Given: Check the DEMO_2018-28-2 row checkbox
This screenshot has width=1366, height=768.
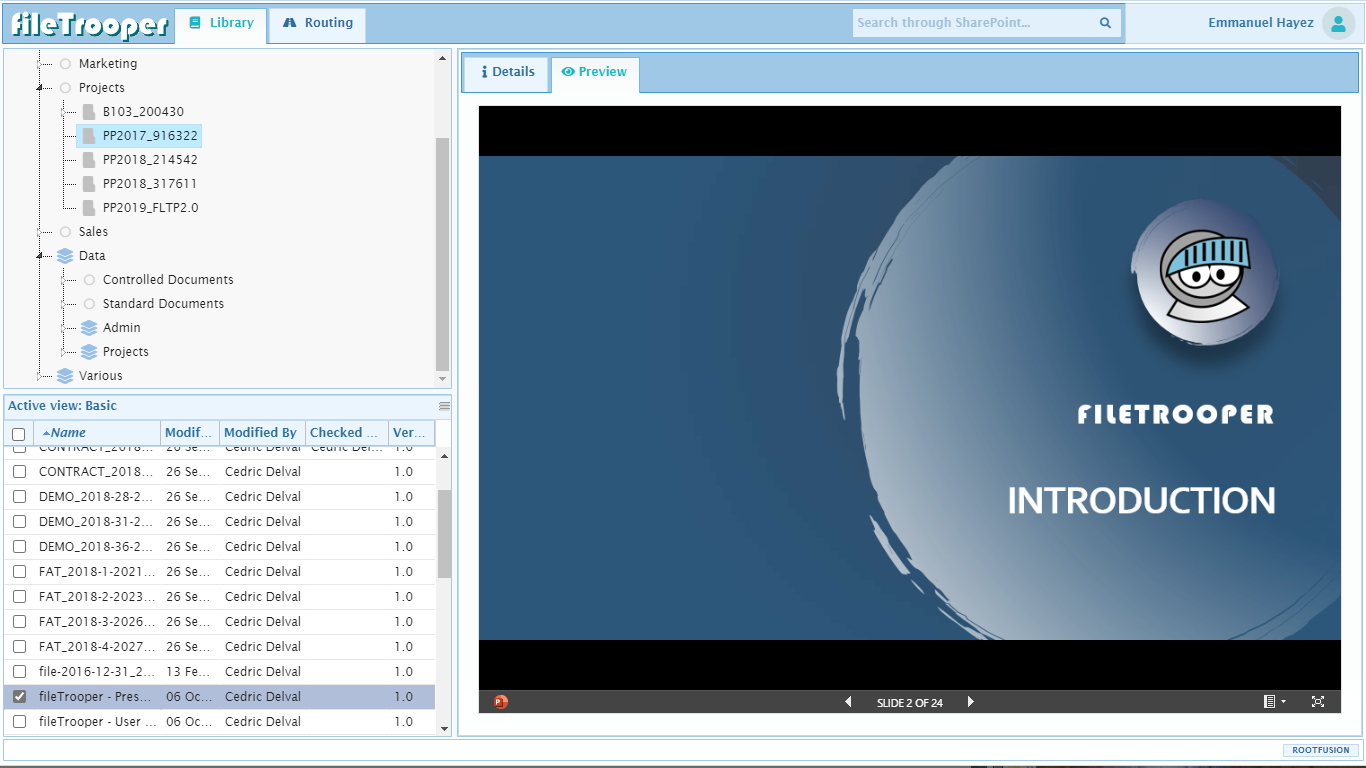Looking at the screenshot, I should pyautogui.click(x=19, y=497).
